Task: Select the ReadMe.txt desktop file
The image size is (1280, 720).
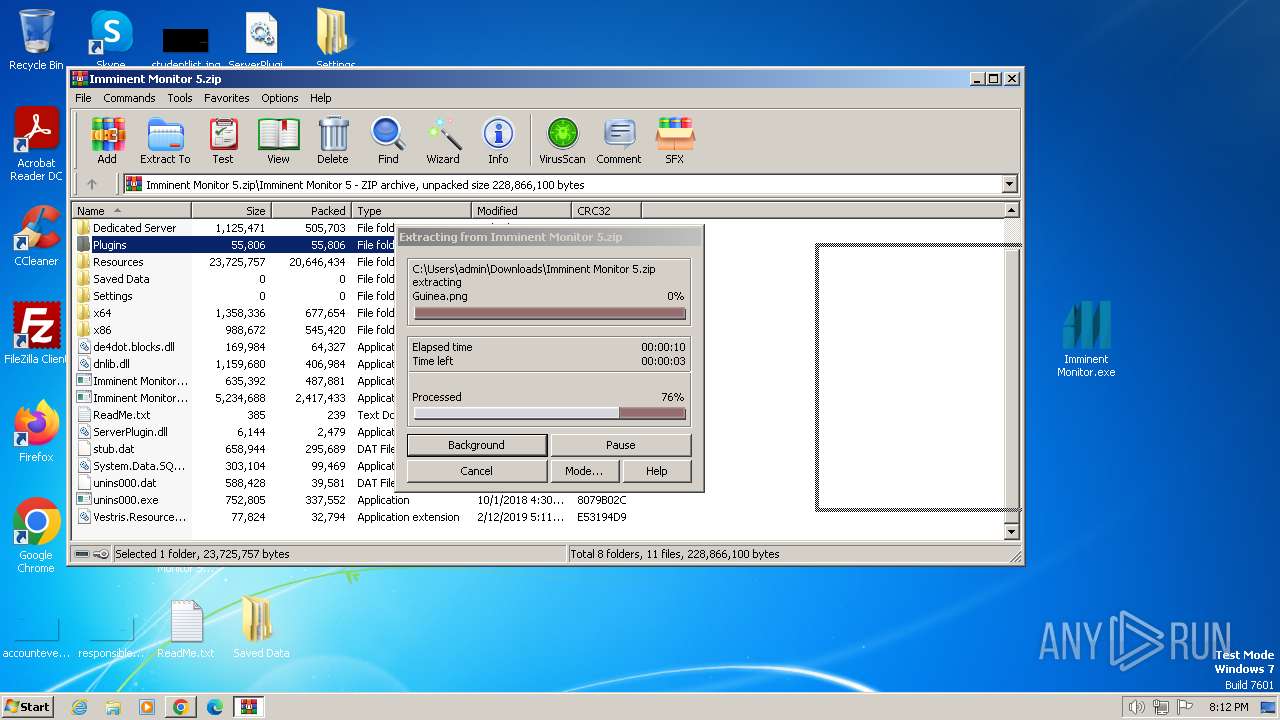Action: point(186,630)
